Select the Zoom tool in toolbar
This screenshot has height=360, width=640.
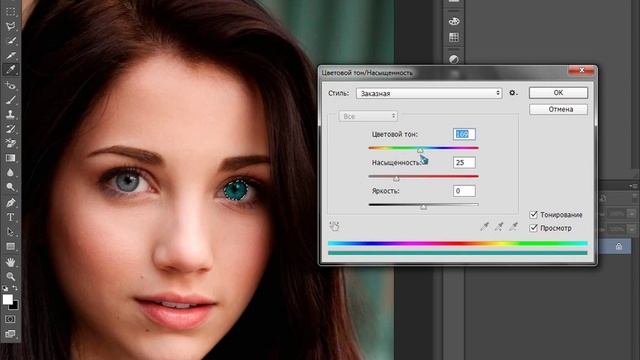(11, 277)
